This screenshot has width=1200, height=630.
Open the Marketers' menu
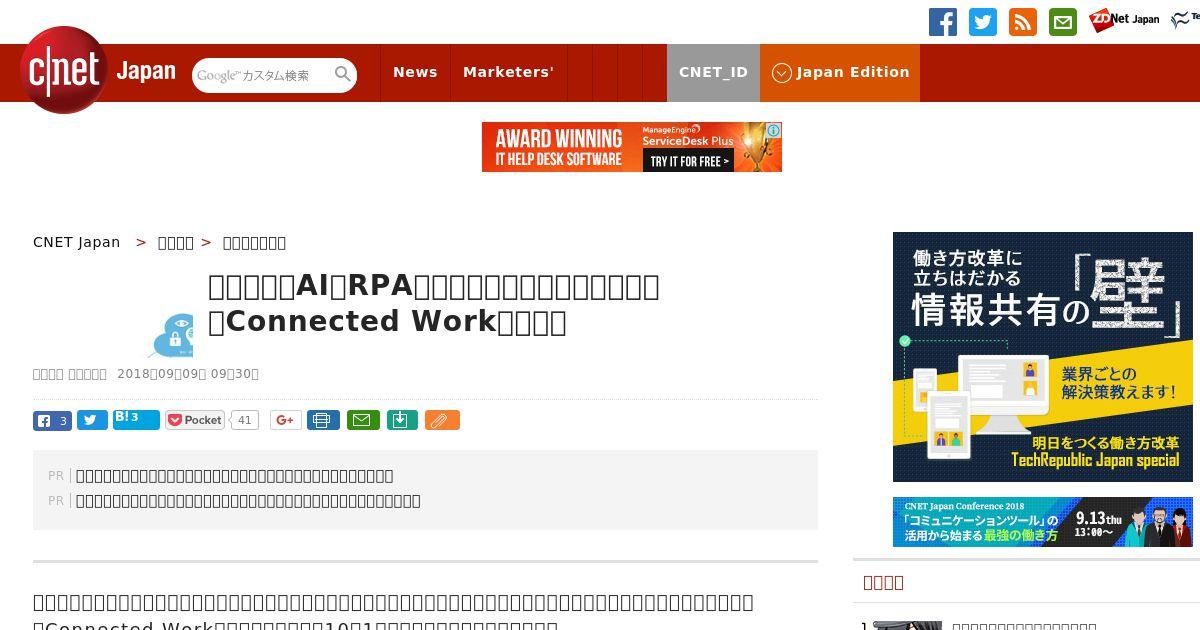pos(508,72)
